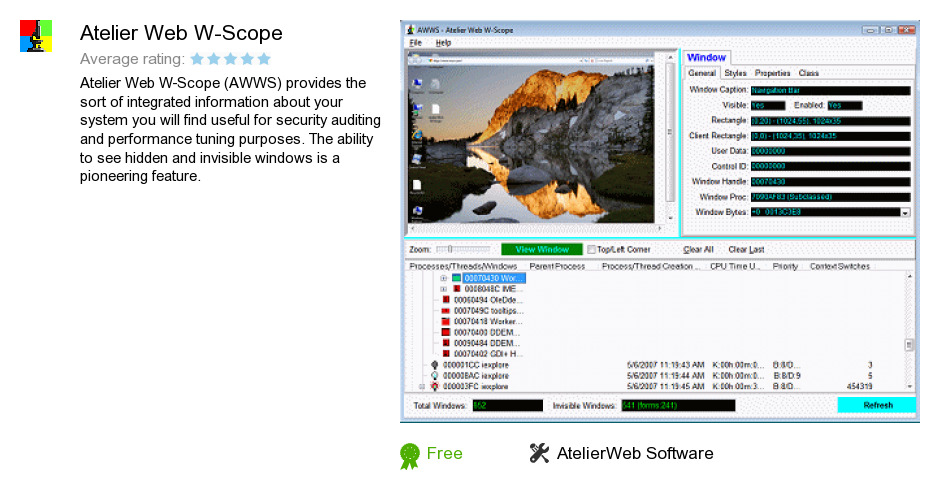The image size is (940, 500).
Task: Click the Priority column header
Action: 785,266
